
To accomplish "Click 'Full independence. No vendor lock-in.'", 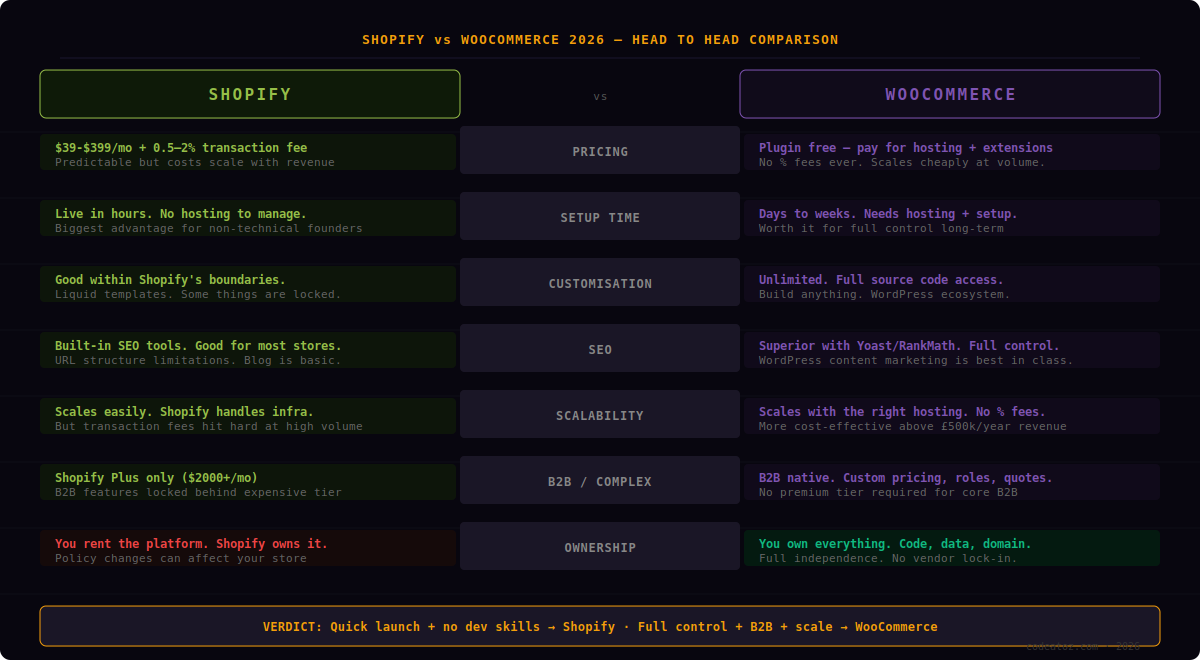I will click(x=888, y=558).
